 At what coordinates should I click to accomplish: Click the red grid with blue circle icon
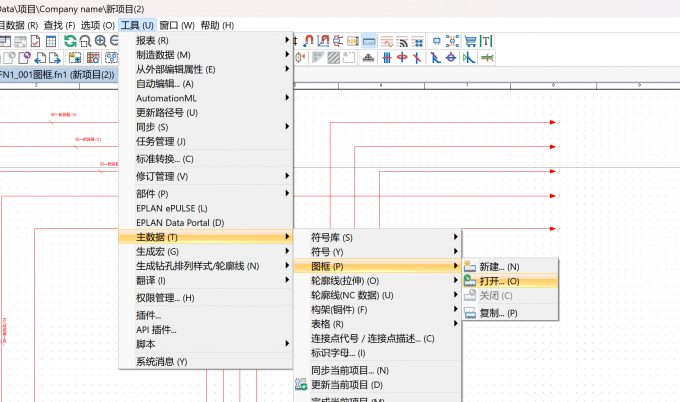[93, 58]
